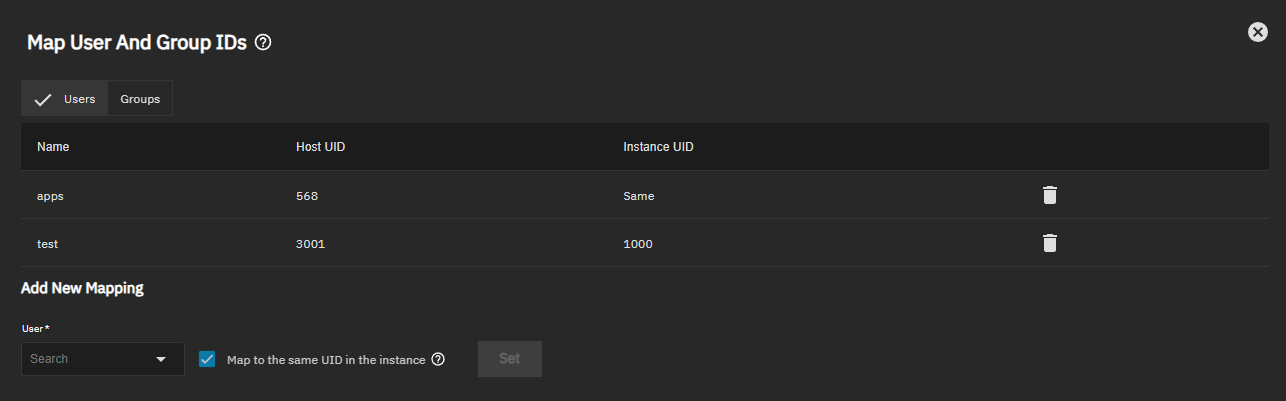Viewport: 1286px width, 401px height.
Task: Expand the User dropdown arrow
Action: click(x=161, y=359)
